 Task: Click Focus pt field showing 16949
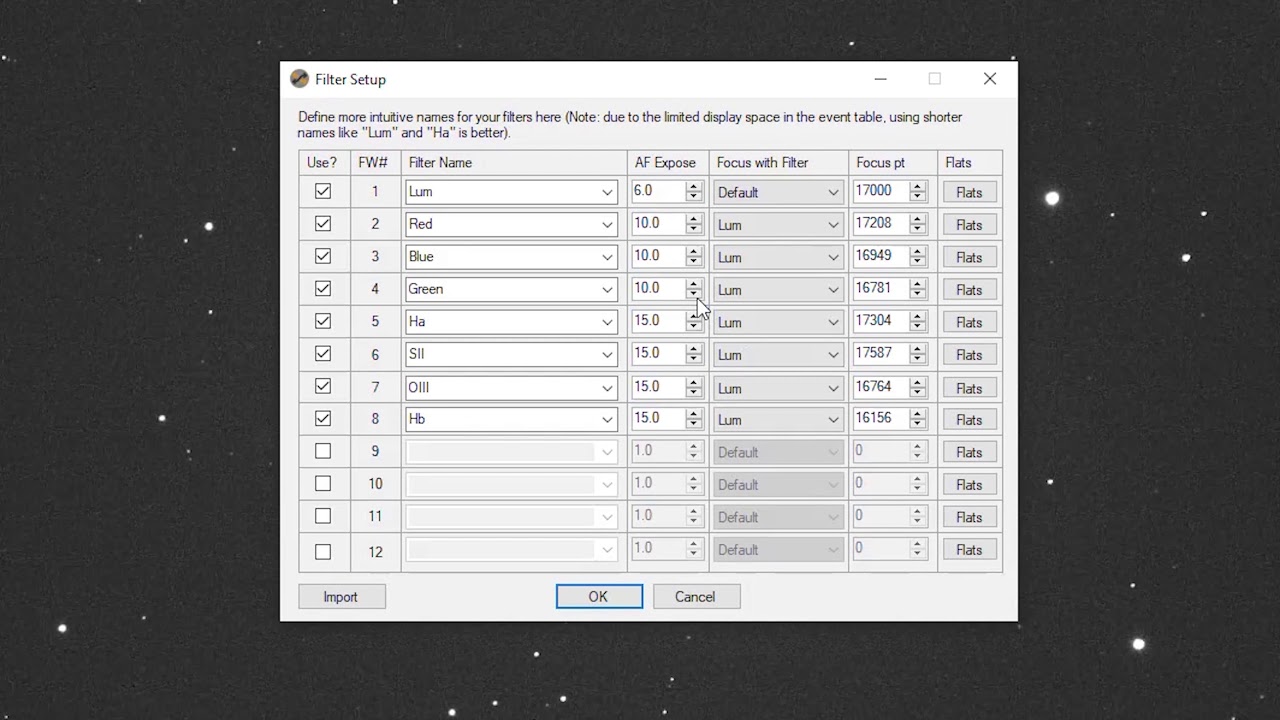881,256
